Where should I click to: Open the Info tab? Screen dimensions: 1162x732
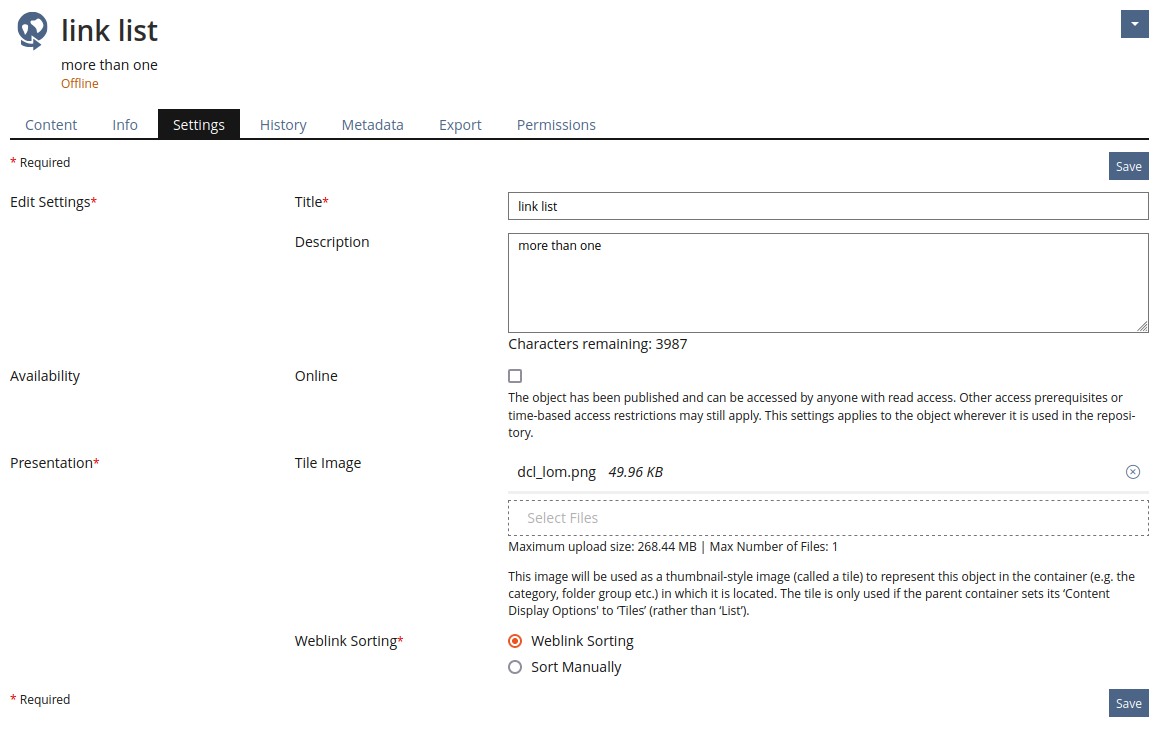(125, 125)
